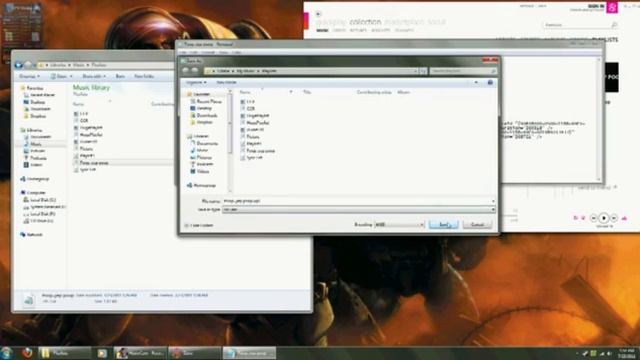The image size is (640, 360).
Task: Click Zune previous track button
Action: tap(594, 218)
